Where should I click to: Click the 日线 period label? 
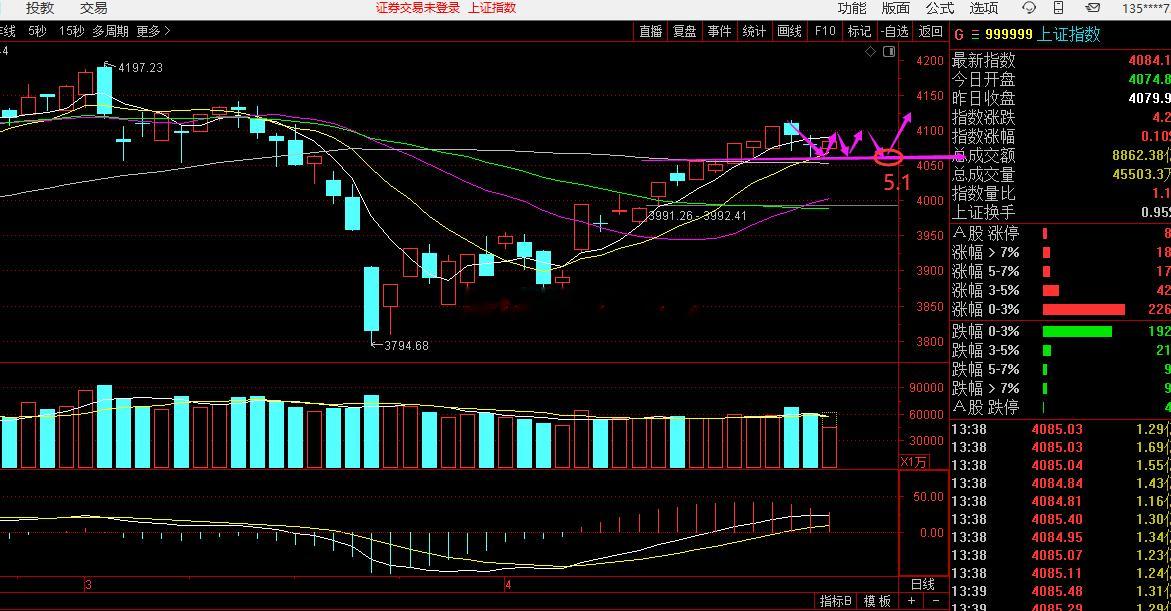923,584
